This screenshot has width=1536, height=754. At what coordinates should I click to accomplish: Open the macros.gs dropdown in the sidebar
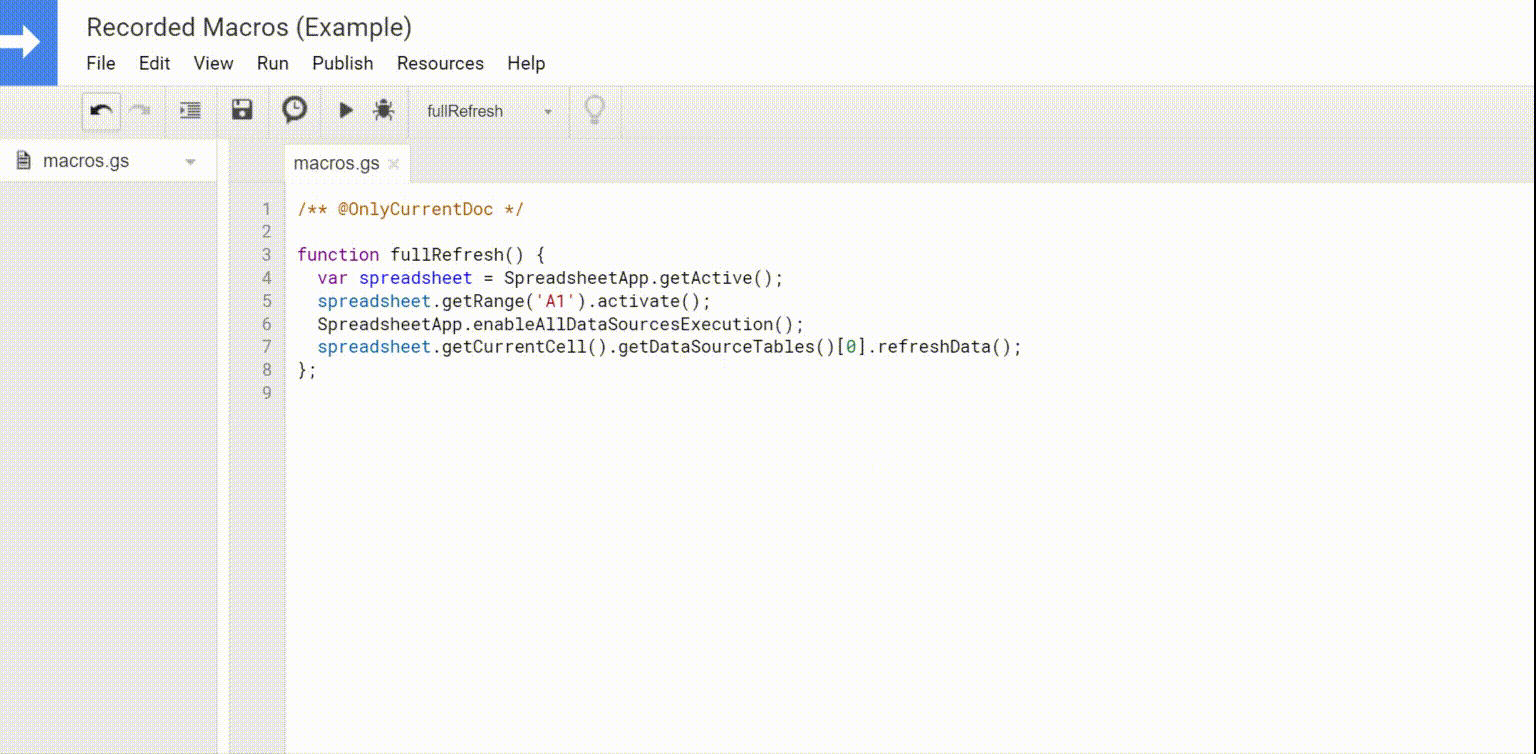(190, 160)
